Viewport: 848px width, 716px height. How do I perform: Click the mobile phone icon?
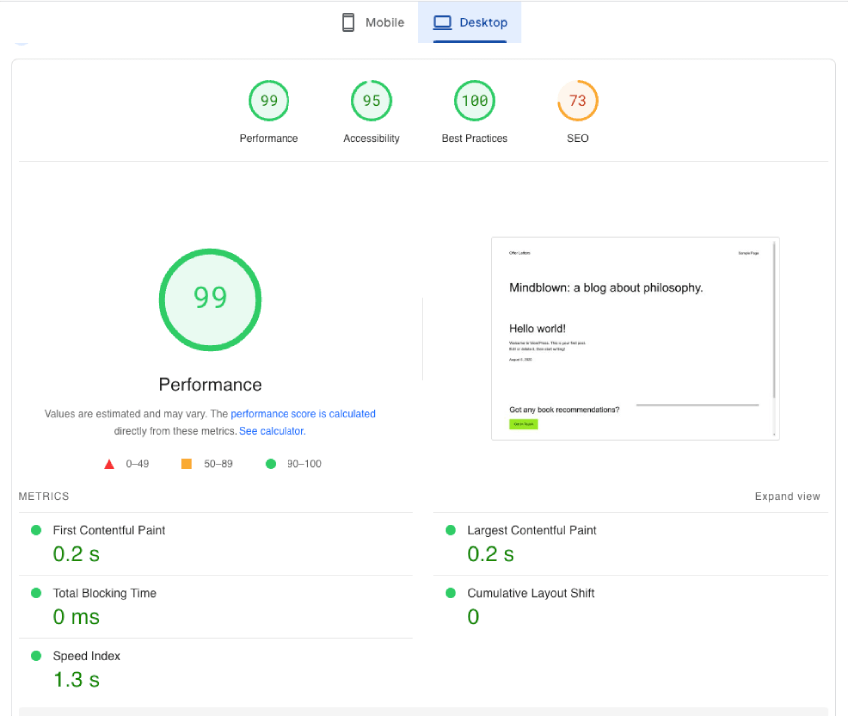tap(348, 22)
